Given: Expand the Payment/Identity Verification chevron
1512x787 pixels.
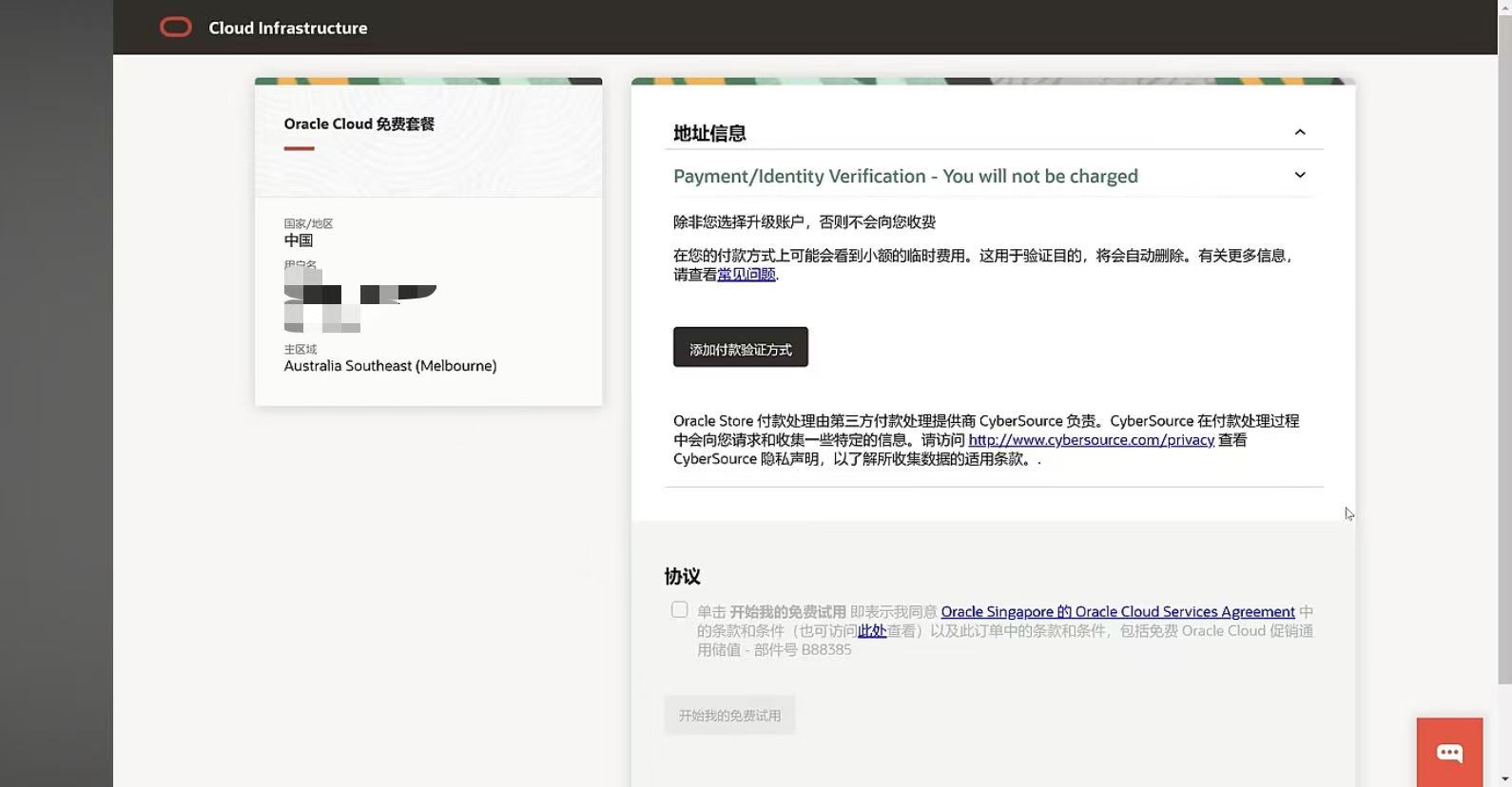Looking at the screenshot, I should (x=1300, y=175).
